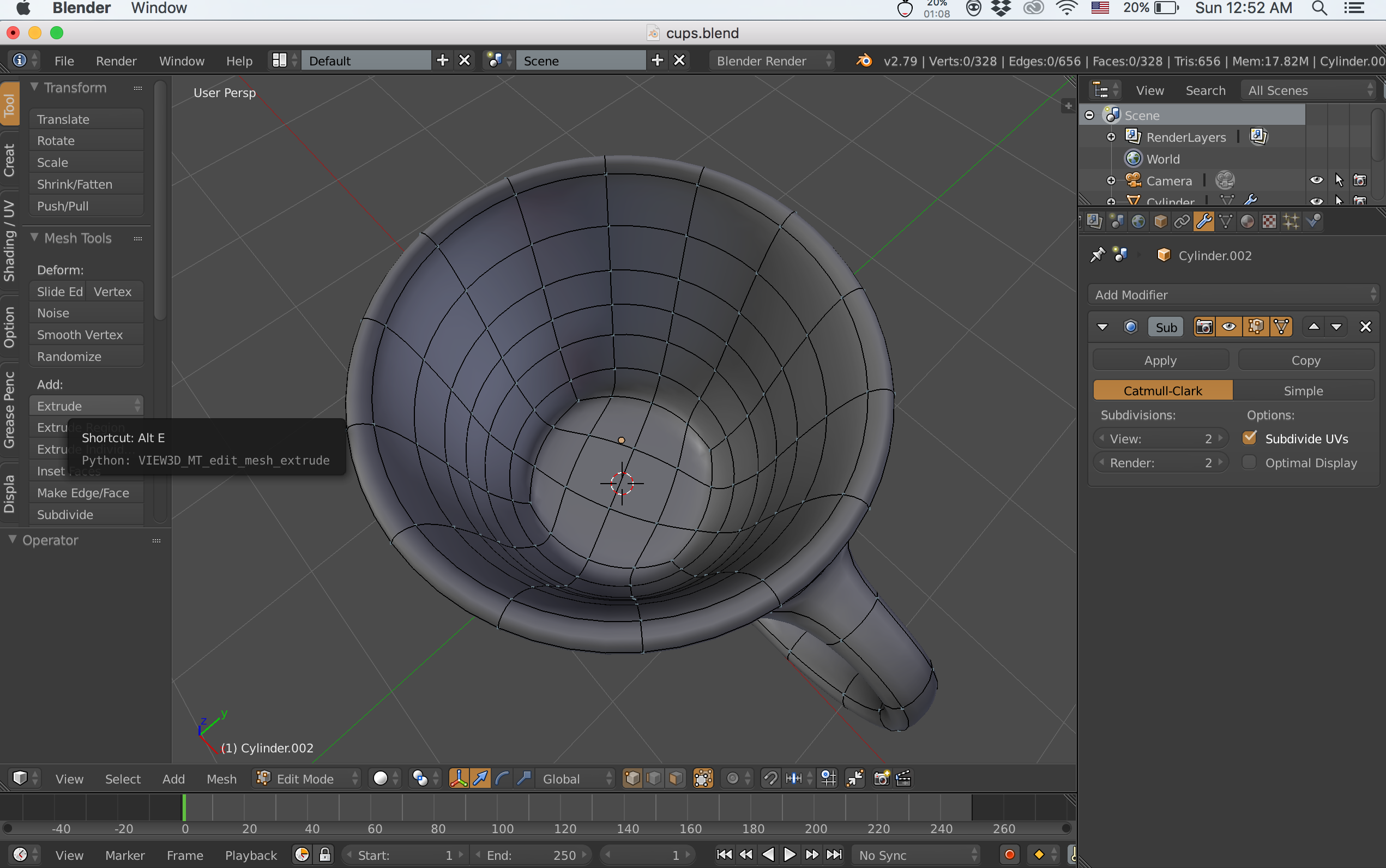Collapse the Mesh Tools panel triangle

coord(34,238)
